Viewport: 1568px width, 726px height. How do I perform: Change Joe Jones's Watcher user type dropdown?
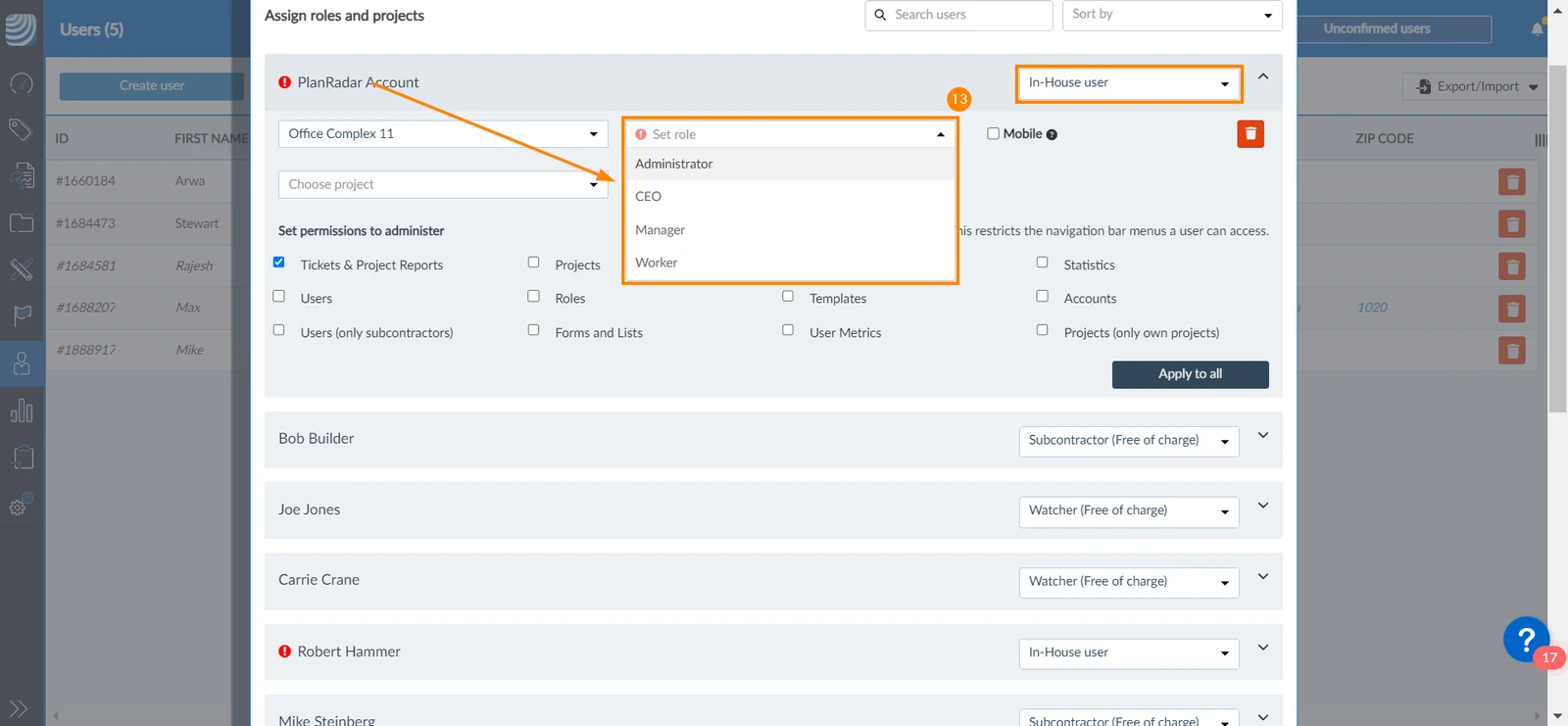(x=1129, y=511)
